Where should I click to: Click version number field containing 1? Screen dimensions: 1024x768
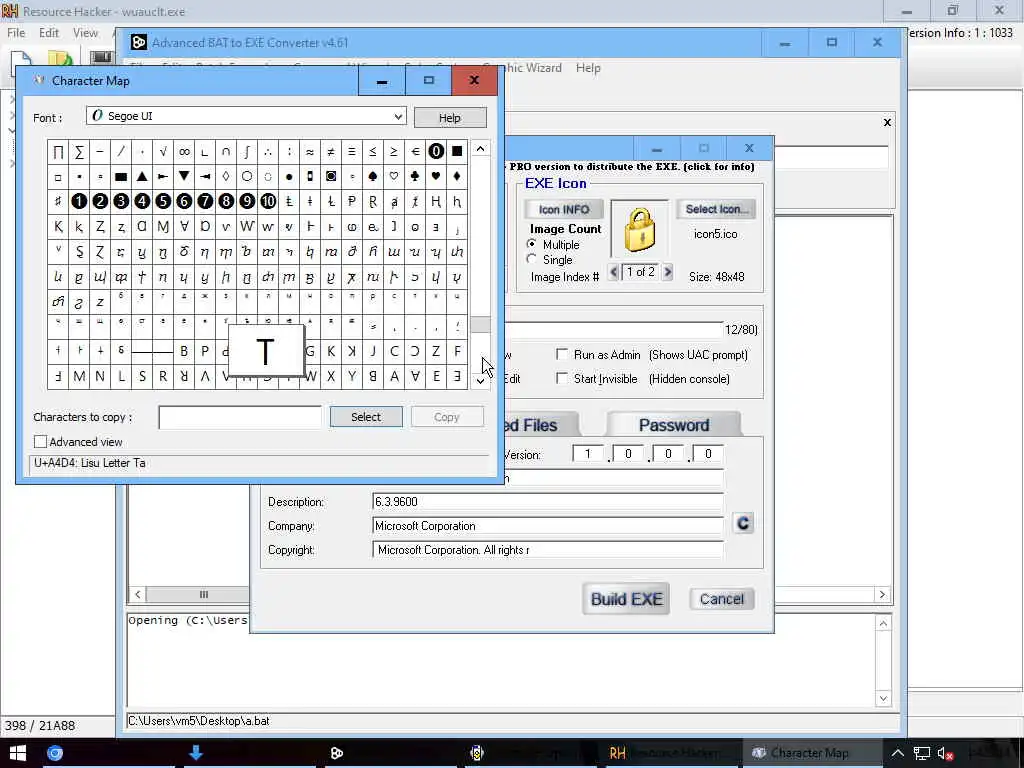588,454
